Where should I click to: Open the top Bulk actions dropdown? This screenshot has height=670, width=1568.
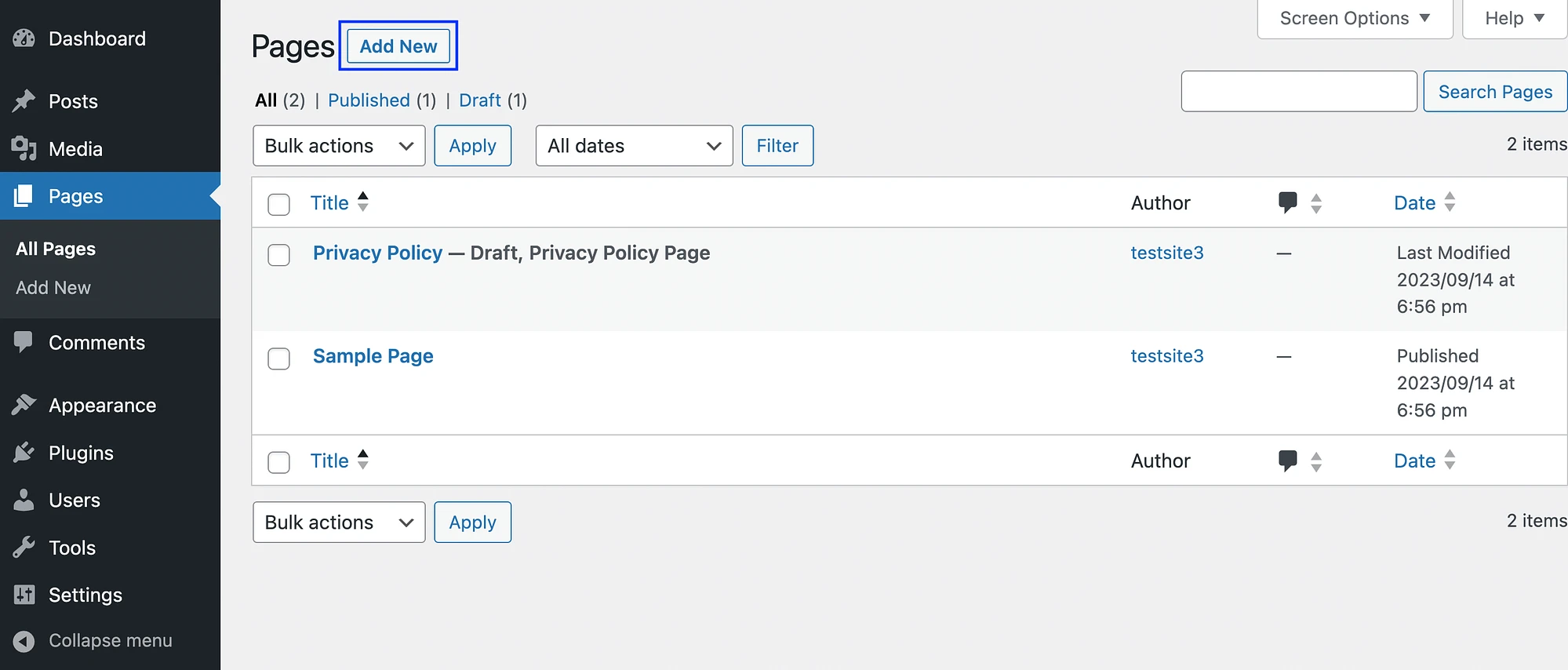pos(339,146)
